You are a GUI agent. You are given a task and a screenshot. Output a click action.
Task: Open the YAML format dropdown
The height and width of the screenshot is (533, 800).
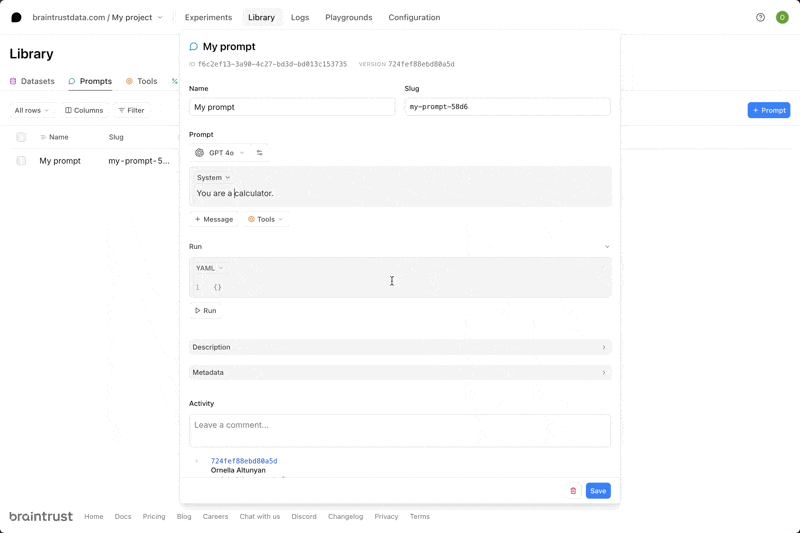point(209,268)
